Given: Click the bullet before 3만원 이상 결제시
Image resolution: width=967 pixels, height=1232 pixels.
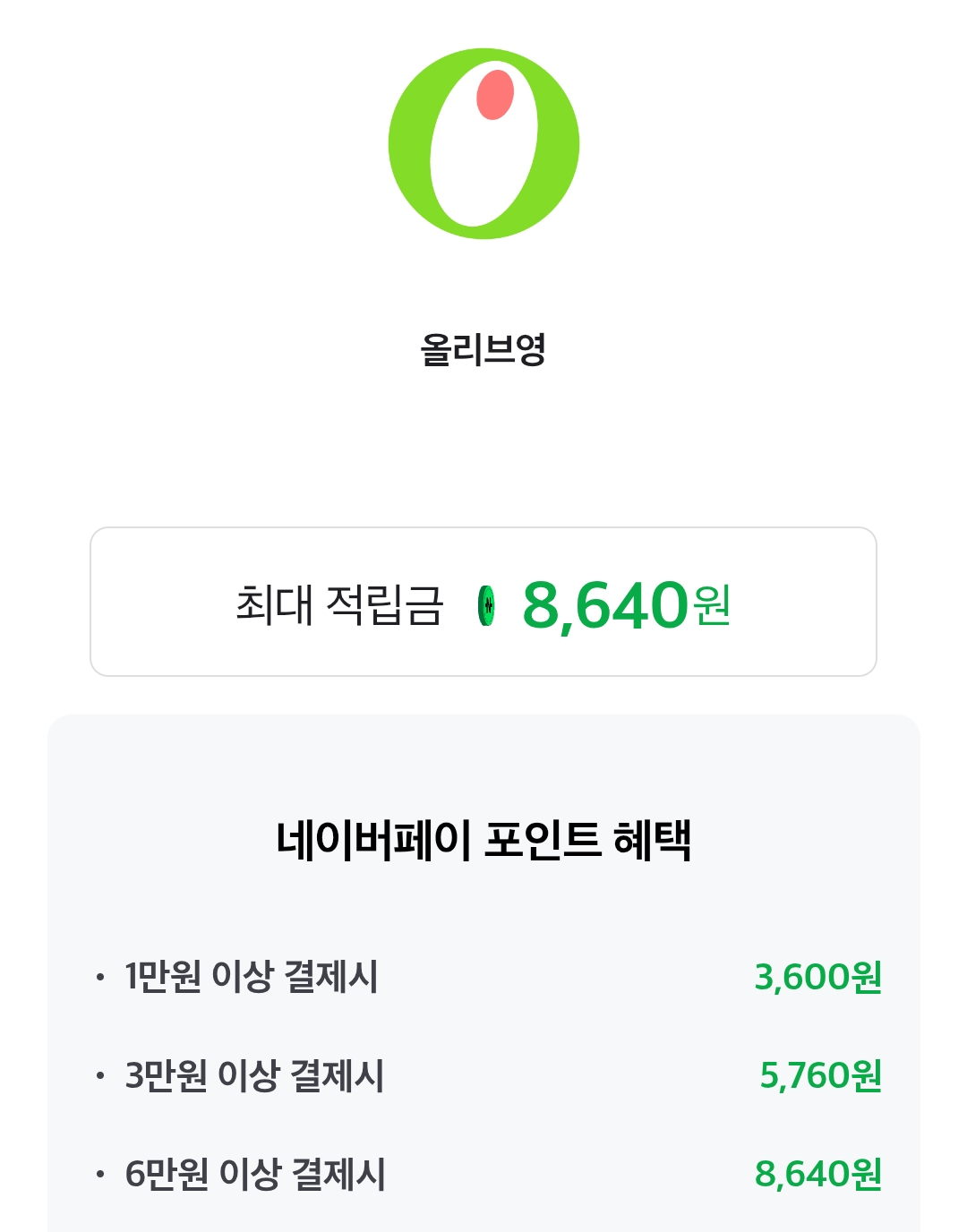Looking at the screenshot, I should pyautogui.click(x=100, y=1075).
